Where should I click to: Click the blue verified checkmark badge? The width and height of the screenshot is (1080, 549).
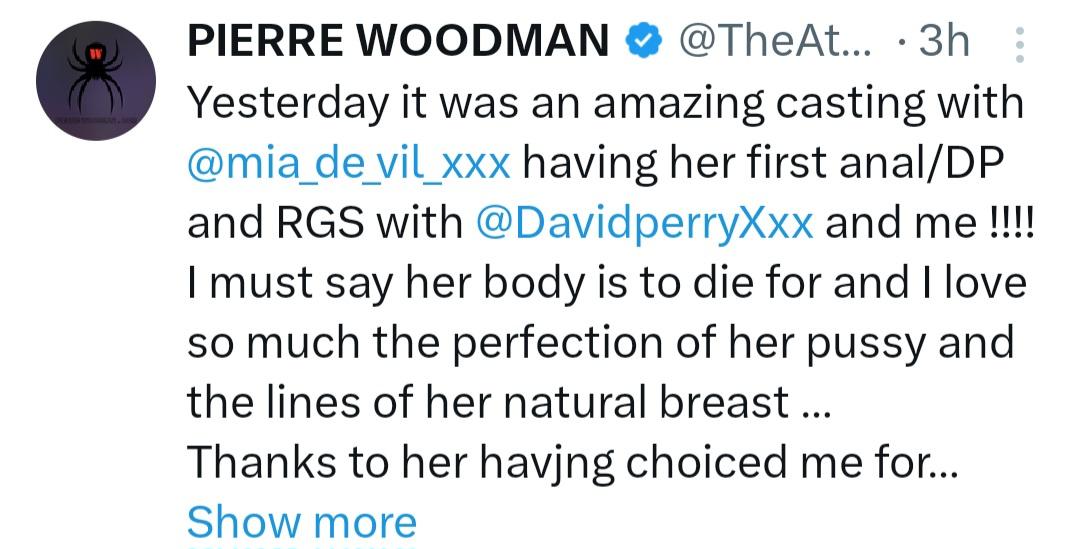click(x=643, y=41)
